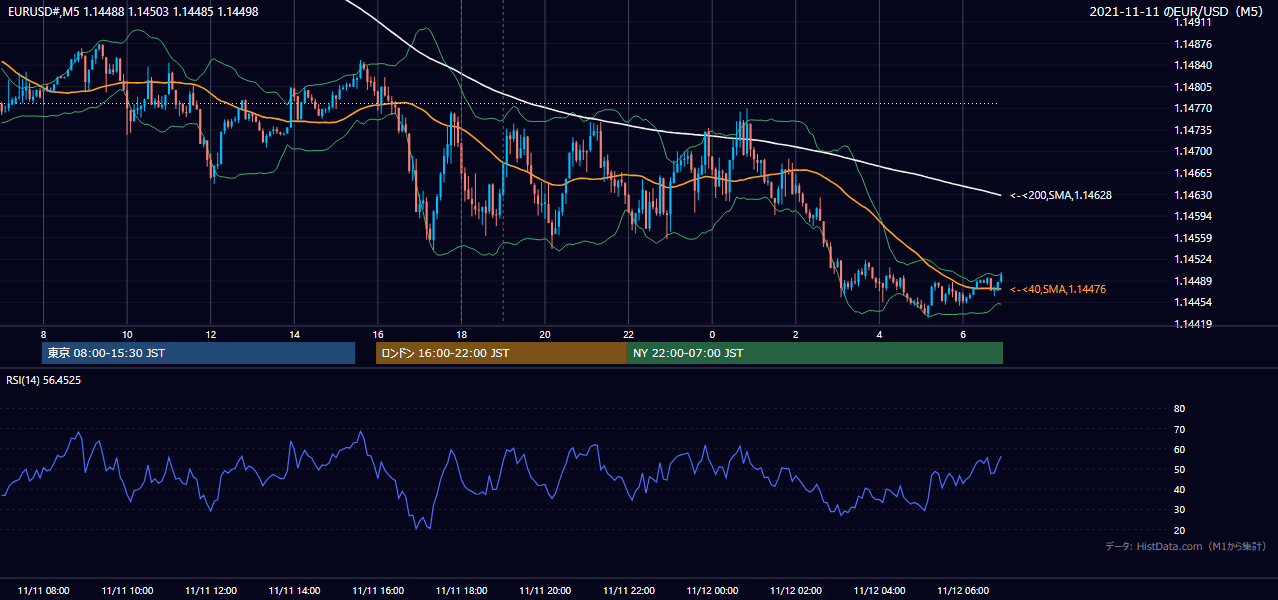Click the RSI scale value 60
The image size is (1278, 600).
1179,449
